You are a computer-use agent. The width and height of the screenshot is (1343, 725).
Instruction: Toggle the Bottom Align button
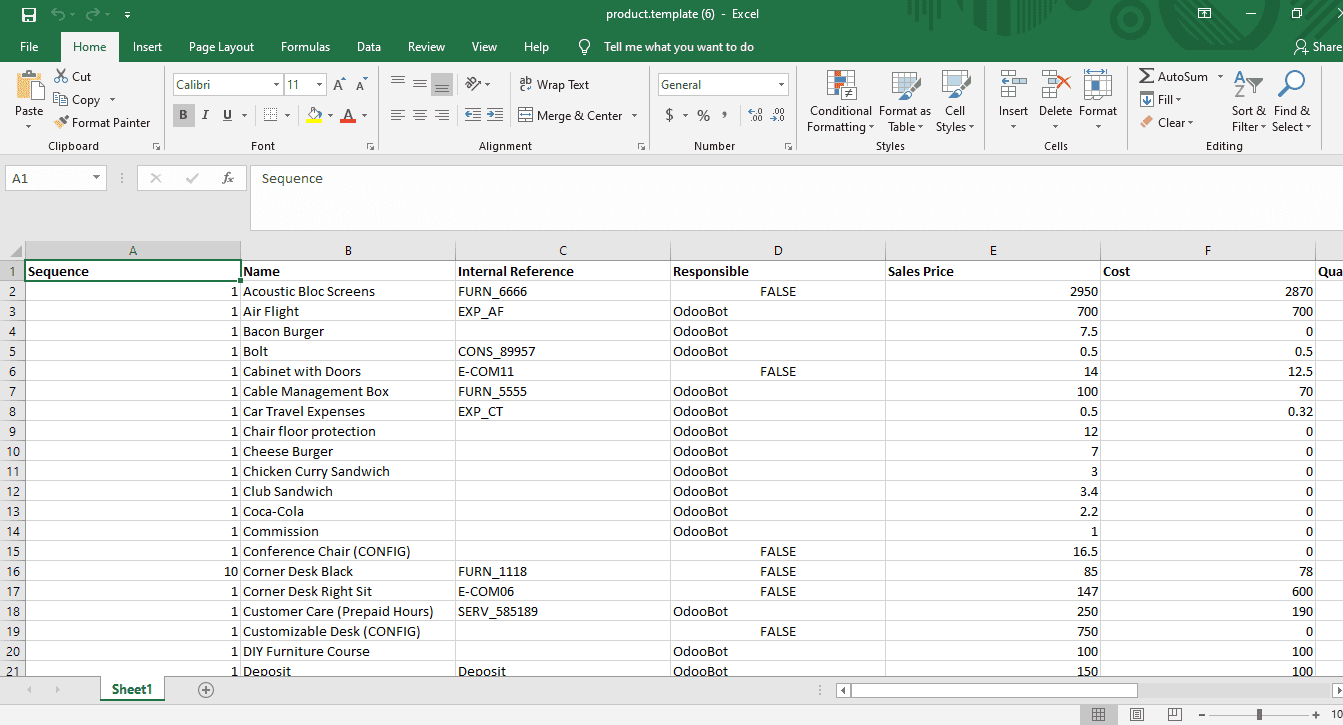442,84
